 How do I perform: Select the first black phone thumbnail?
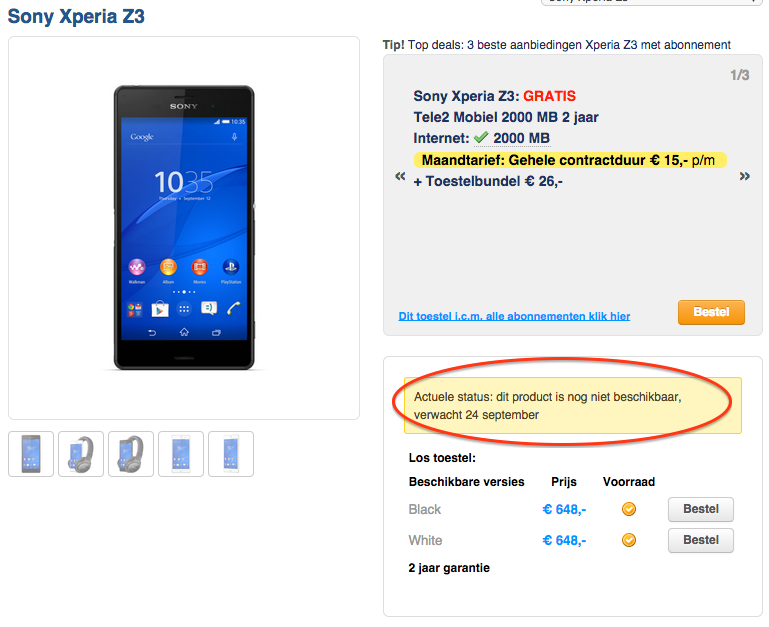coord(31,454)
